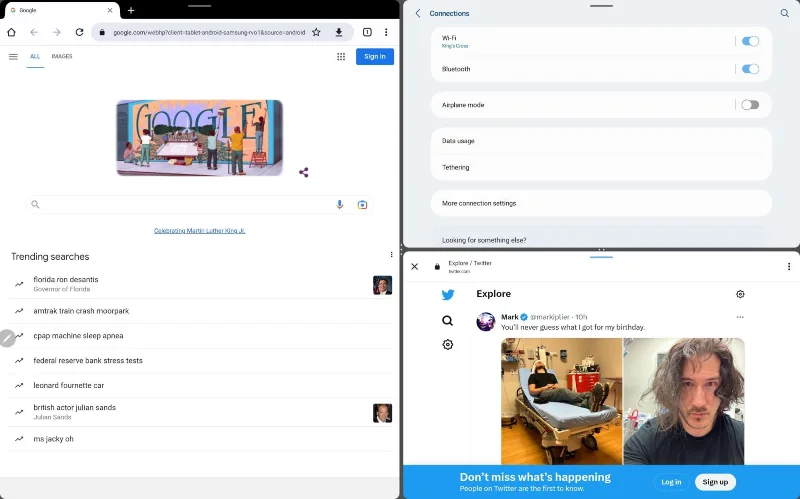Open Twitter window three-dot menu
Viewport: 800px width, 499px height.
click(x=789, y=266)
